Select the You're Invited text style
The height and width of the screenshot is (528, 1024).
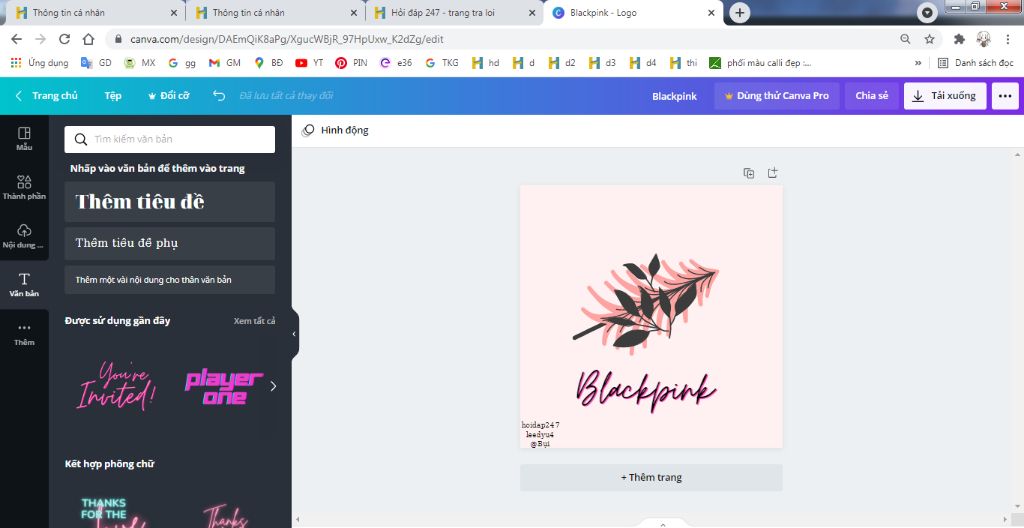click(117, 386)
